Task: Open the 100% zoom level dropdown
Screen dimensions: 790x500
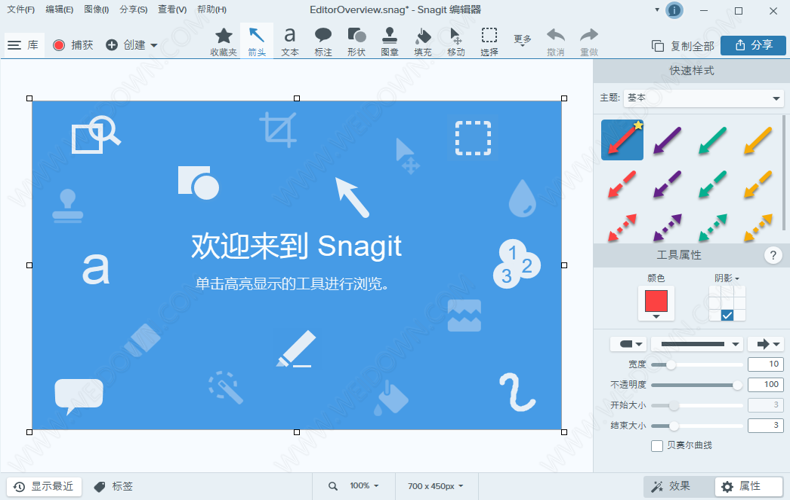Action: 364,486
